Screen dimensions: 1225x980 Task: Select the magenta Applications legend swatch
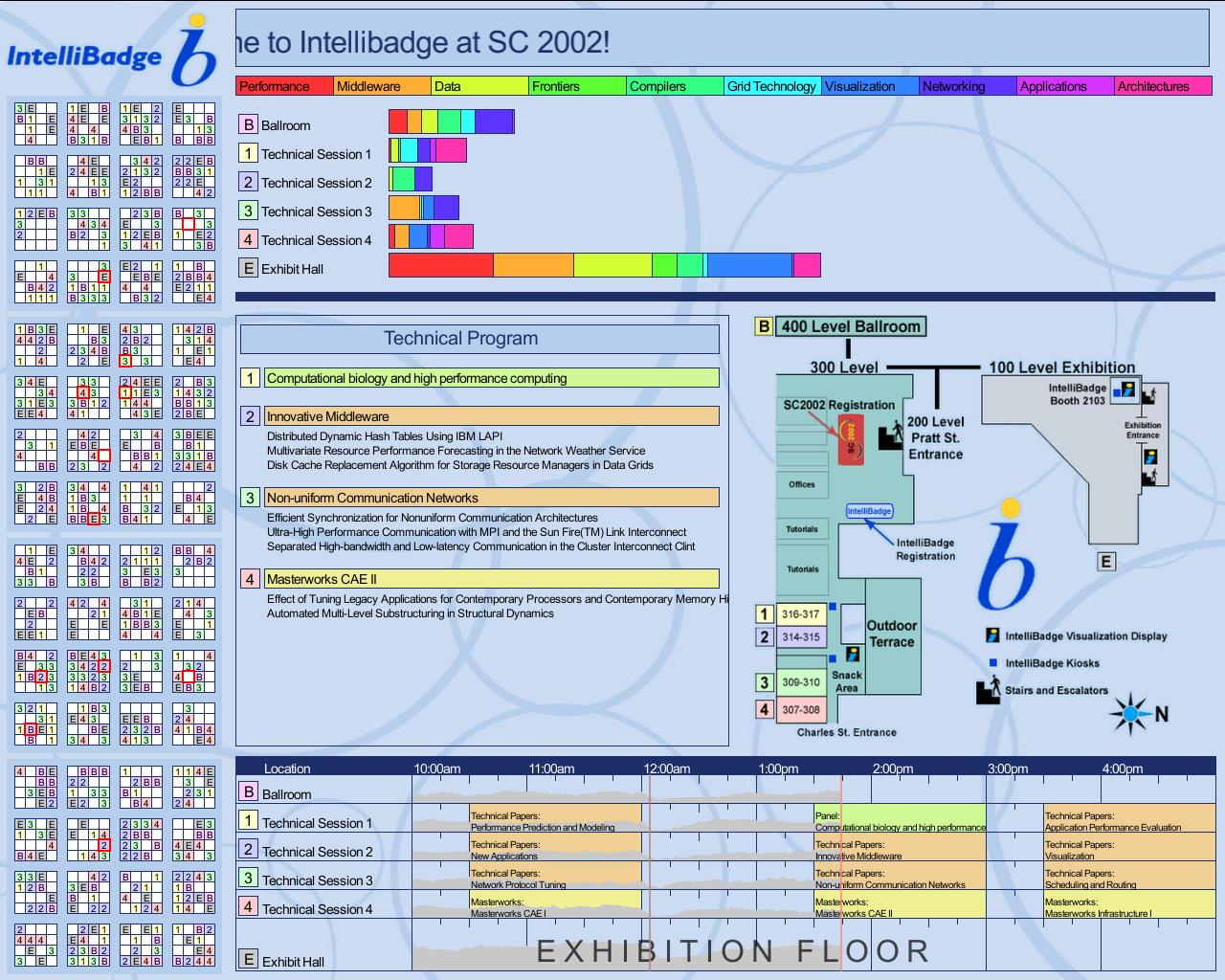coord(1065,86)
